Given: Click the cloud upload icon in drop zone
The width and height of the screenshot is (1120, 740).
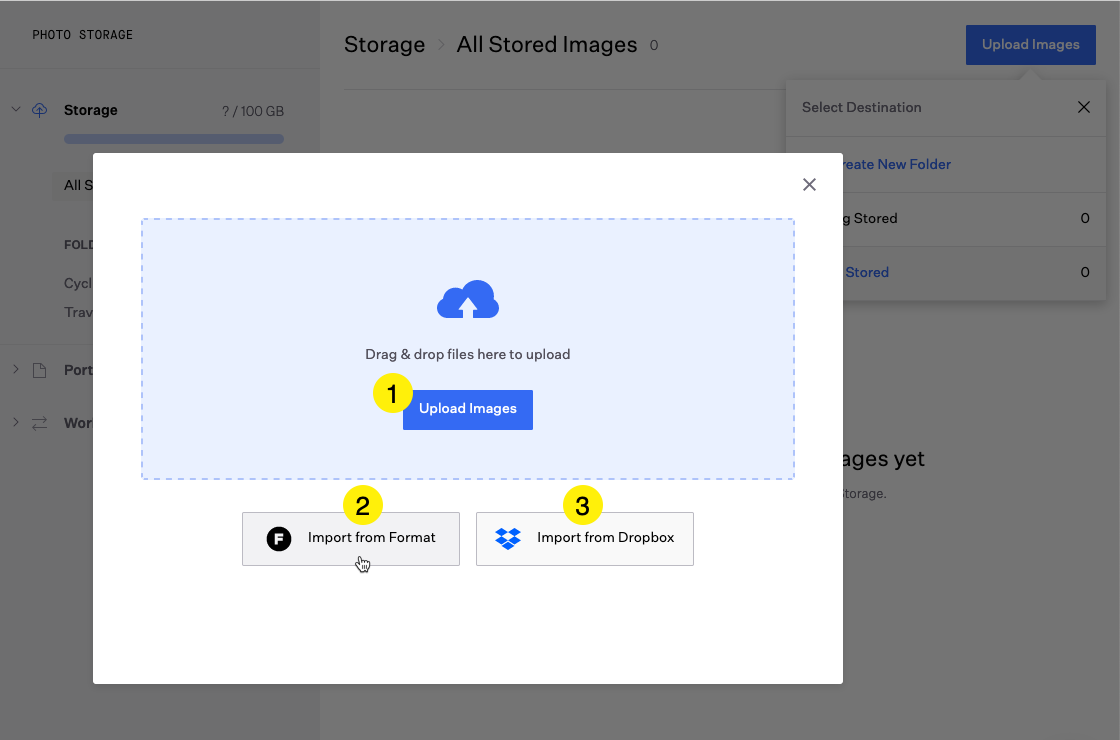Looking at the screenshot, I should pos(468,300).
